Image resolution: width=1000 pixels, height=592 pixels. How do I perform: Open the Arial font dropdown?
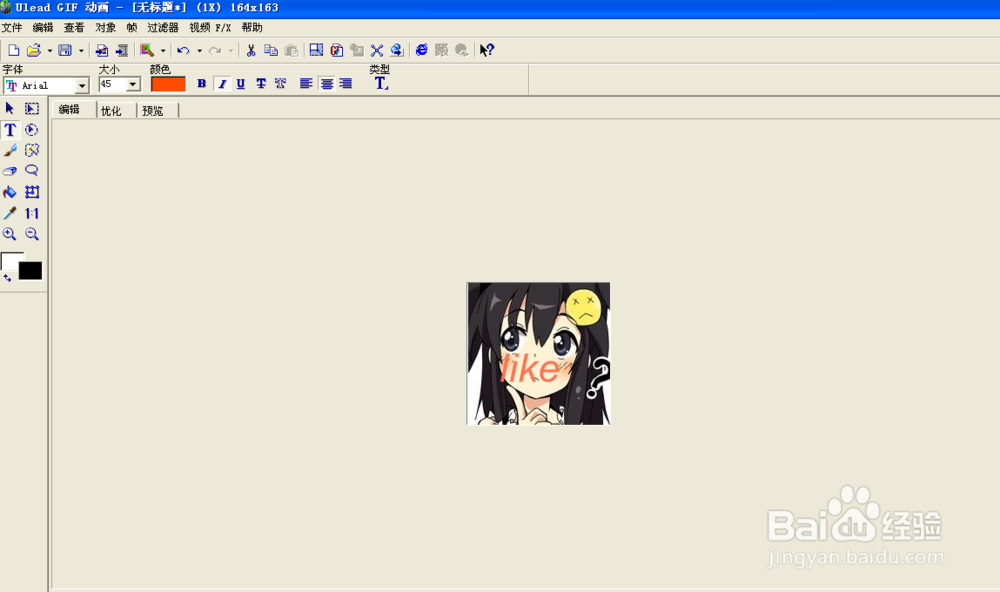(x=82, y=85)
